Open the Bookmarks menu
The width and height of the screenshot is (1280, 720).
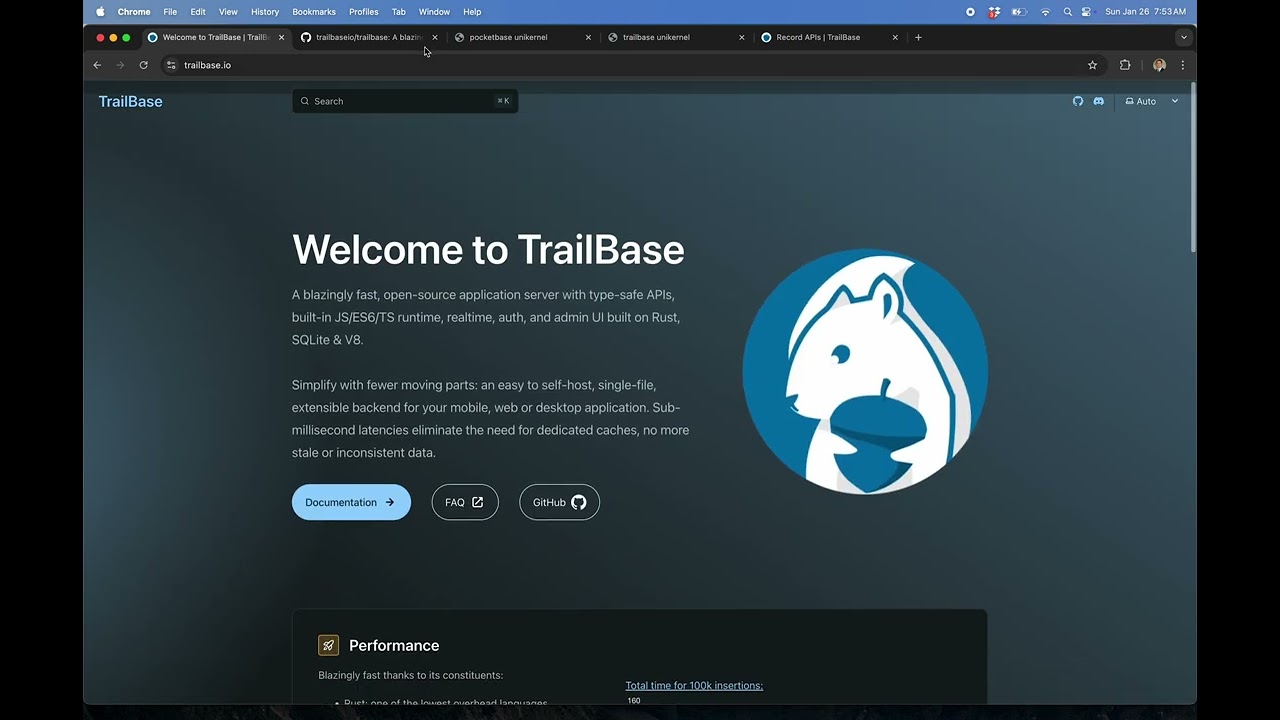click(314, 12)
